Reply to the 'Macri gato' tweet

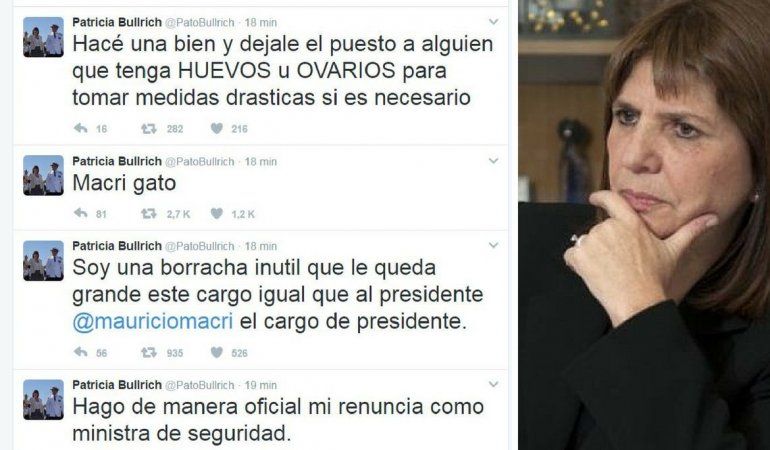(81, 214)
